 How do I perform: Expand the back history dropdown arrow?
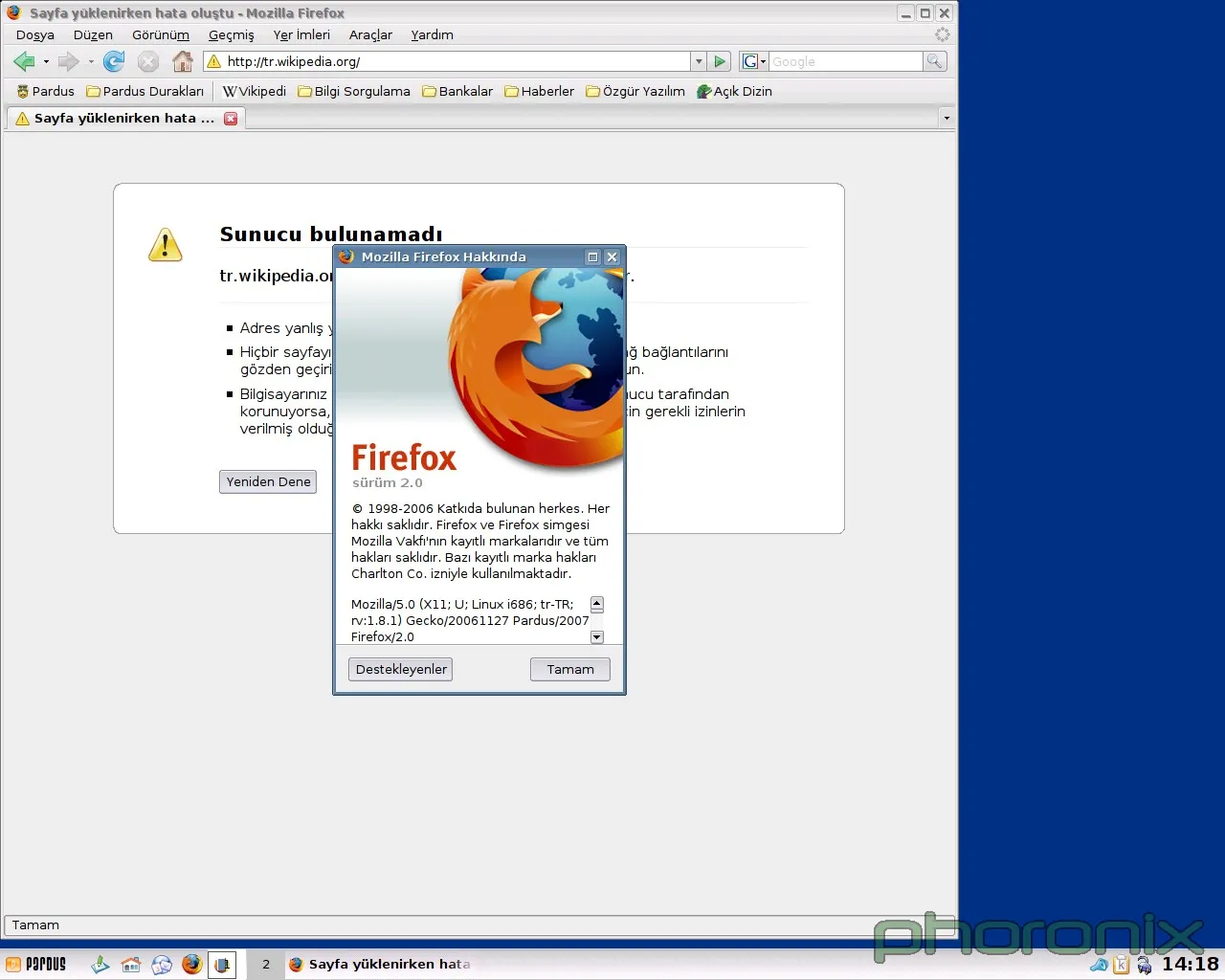pyautogui.click(x=46, y=62)
